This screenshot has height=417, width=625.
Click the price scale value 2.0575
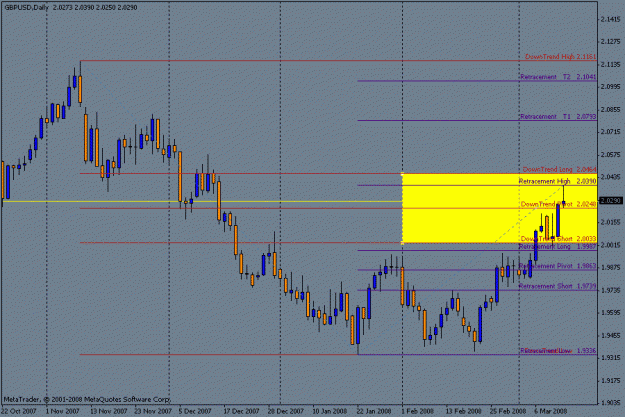611,154
